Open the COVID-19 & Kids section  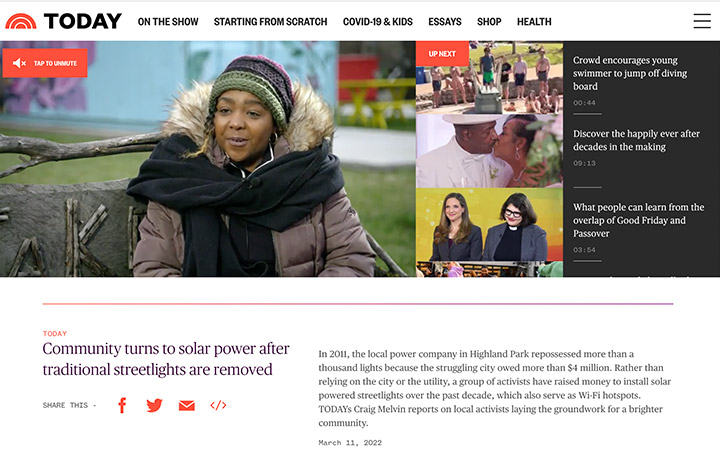[378, 22]
